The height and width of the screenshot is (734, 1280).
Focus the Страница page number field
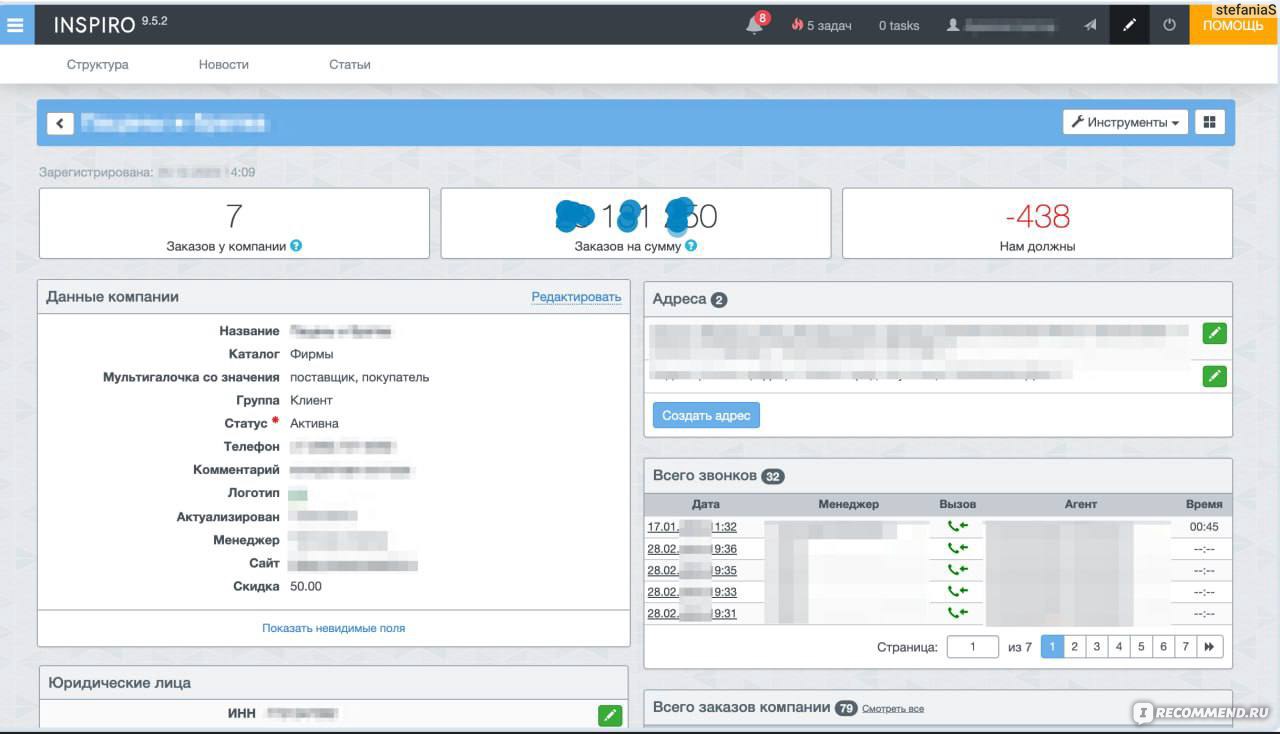(x=973, y=647)
